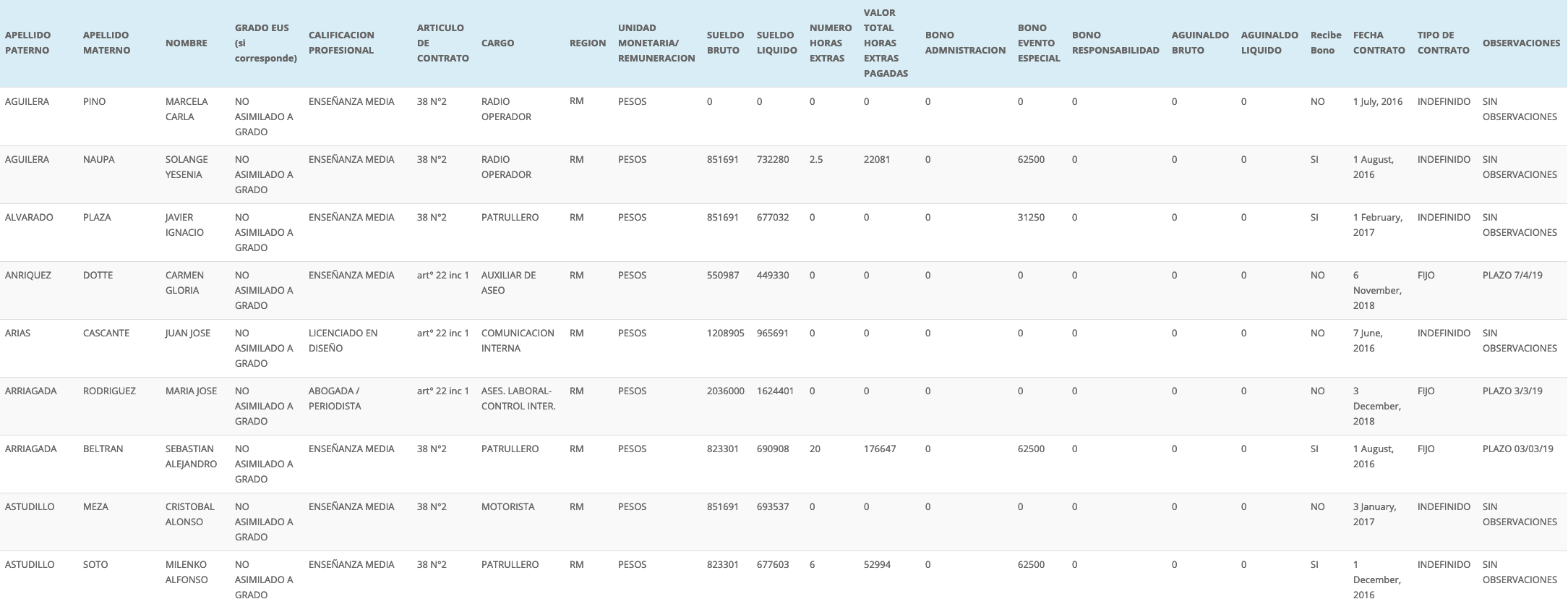Select MOTORISTA job cell
The height and width of the screenshot is (599, 1568).
tap(508, 506)
